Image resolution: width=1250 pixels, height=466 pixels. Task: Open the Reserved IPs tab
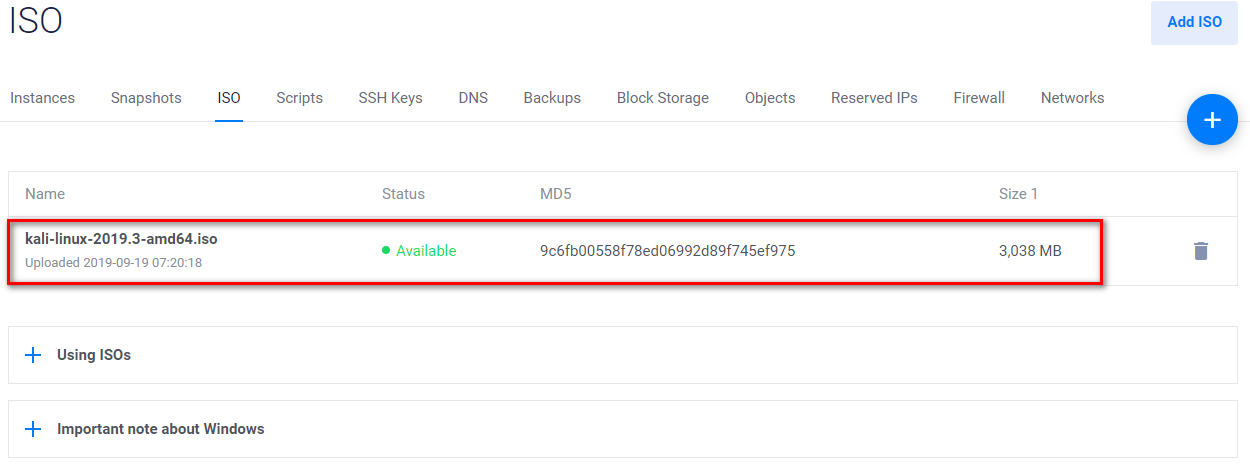click(874, 98)
